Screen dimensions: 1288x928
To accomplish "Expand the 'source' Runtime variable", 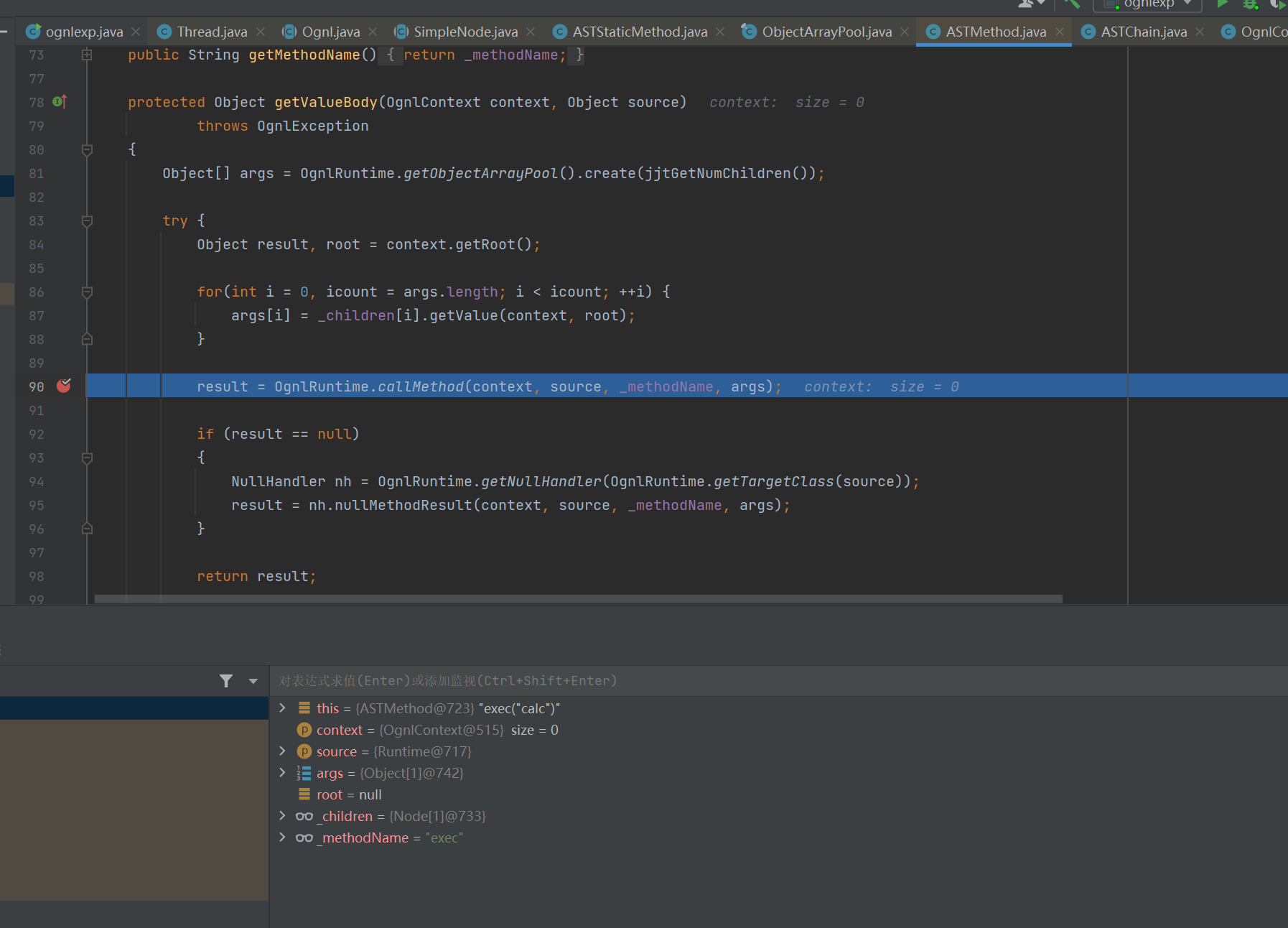I will (282, 751).
